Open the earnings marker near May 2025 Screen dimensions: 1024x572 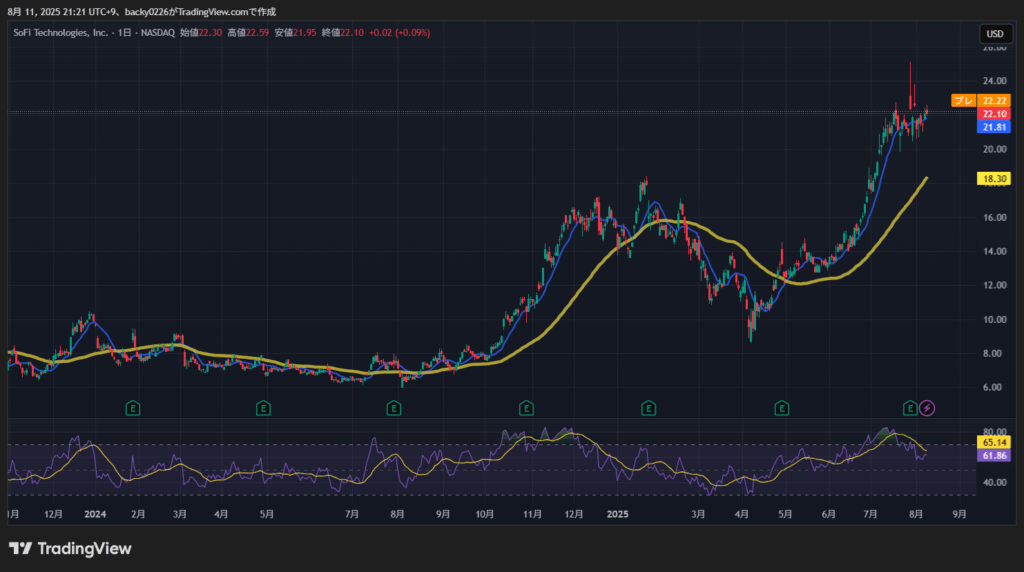pos(782,409)
